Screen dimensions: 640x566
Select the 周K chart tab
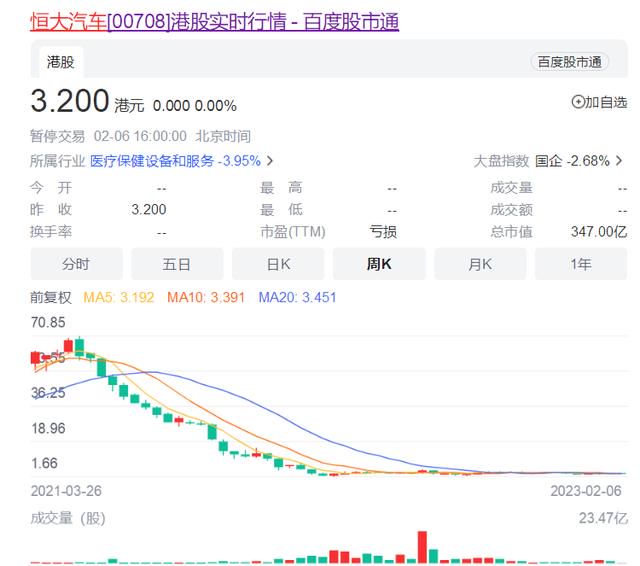point(379,264)
